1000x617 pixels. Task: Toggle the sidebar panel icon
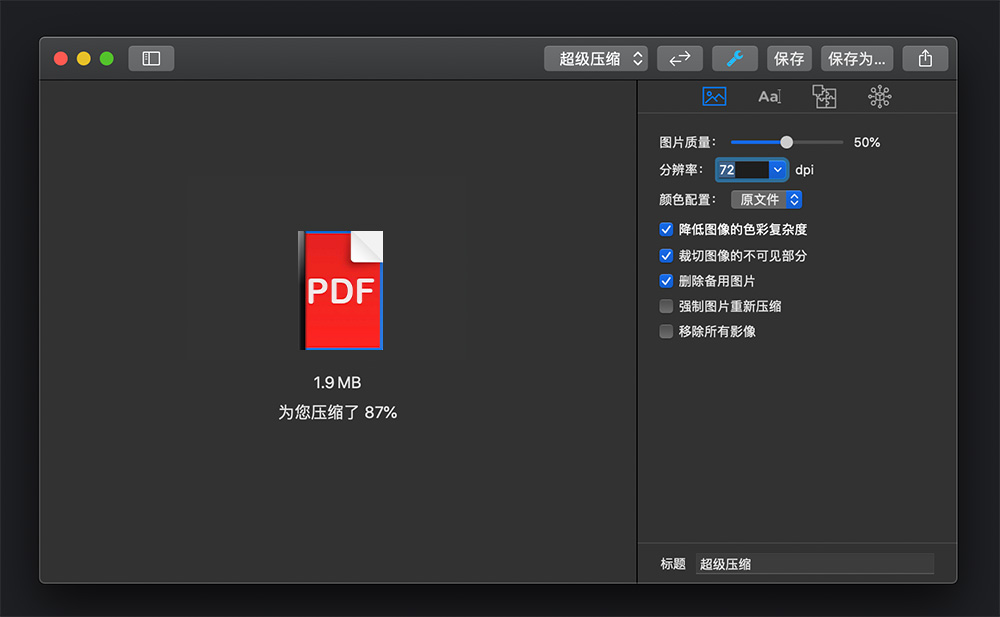(x=151, y=59)
